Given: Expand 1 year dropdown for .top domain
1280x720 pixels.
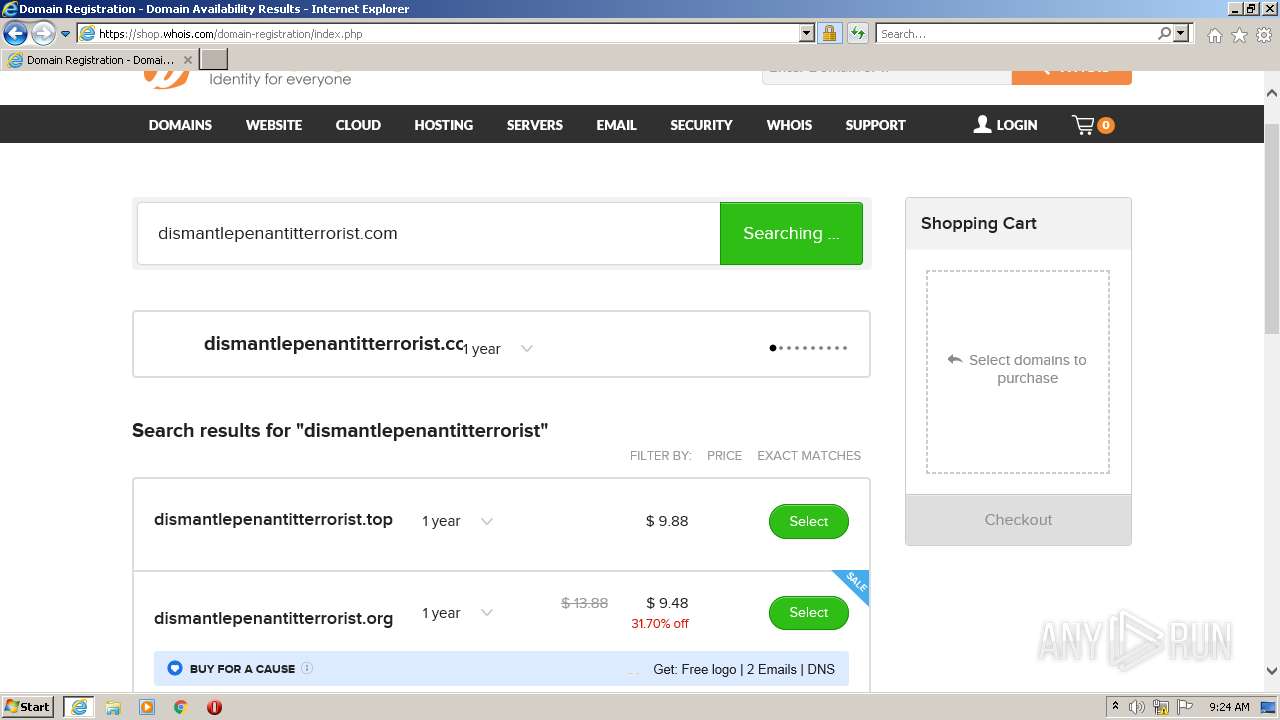Looking at the screenshot, I should tap(458, 521).
